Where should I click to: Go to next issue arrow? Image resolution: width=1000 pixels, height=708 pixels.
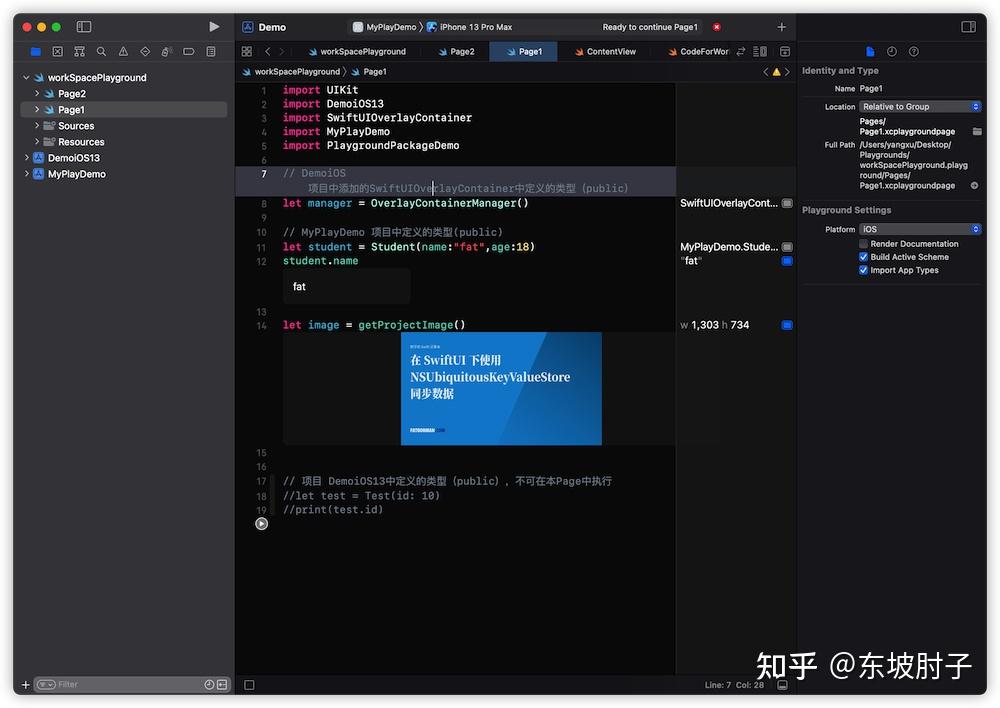pos(788,72)
